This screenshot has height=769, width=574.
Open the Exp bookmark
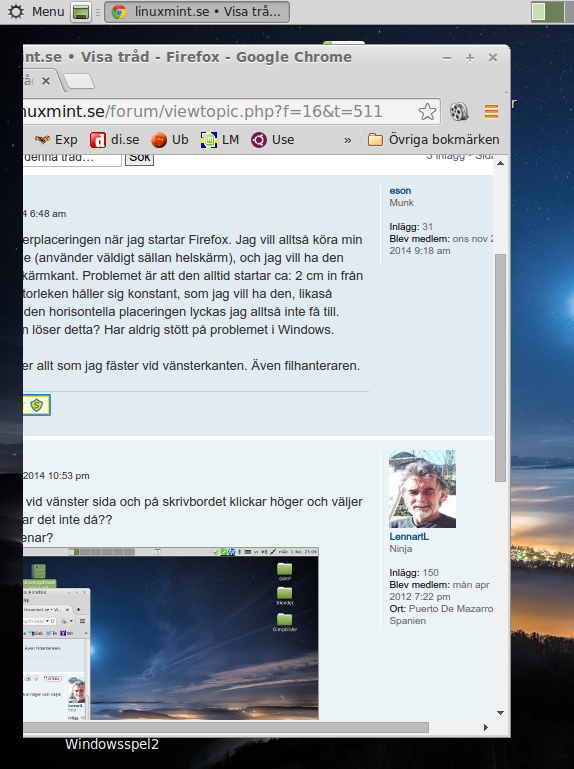pyautogui.click(x=56, y=140)
